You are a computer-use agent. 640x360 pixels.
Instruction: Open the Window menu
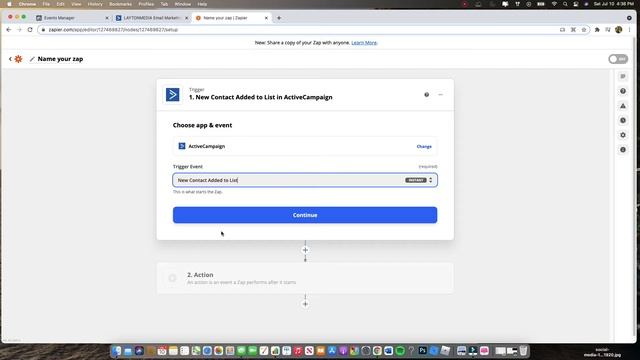(182, 4)
